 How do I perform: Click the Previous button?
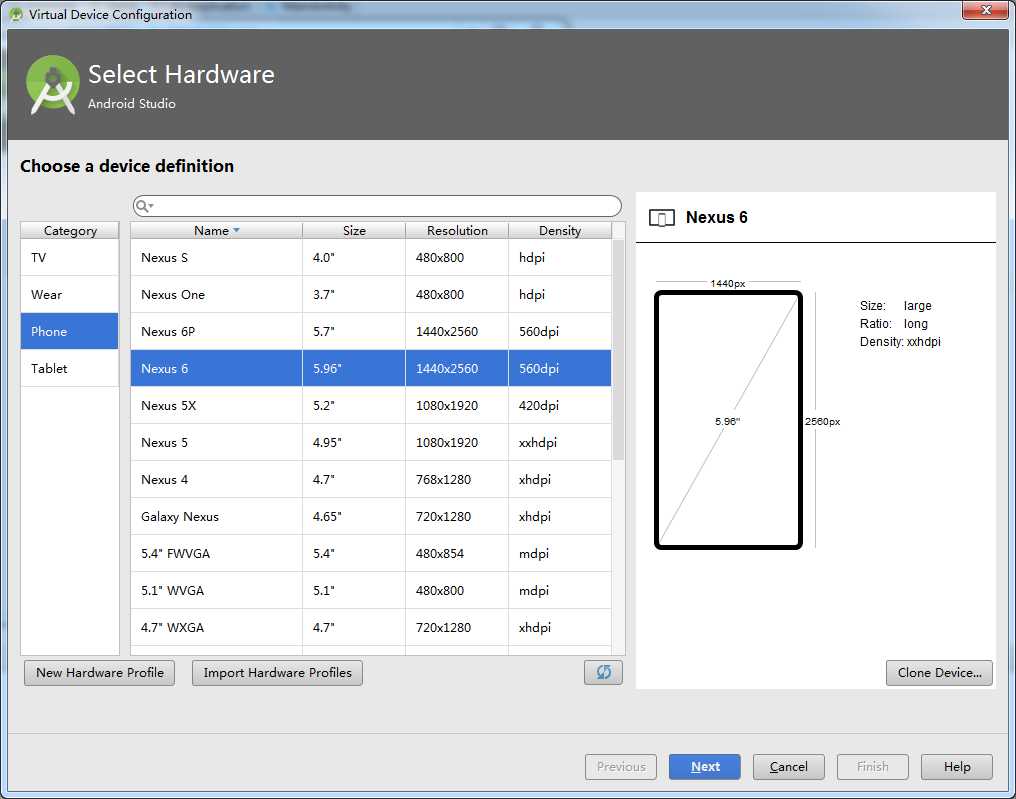tap(621, 767)
